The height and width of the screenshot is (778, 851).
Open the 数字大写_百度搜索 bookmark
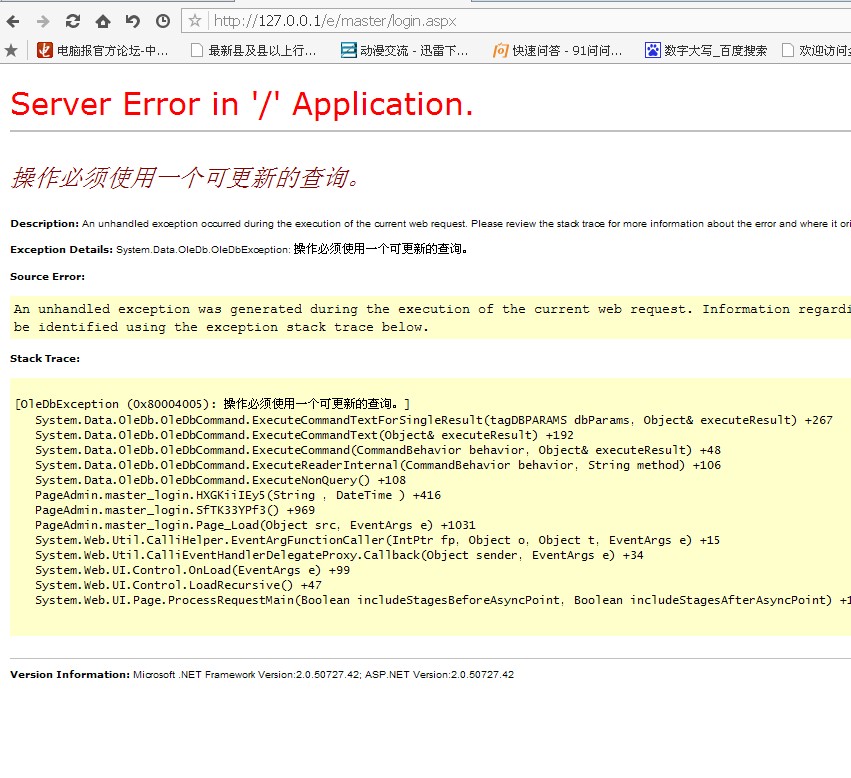[x=706, y=50]
